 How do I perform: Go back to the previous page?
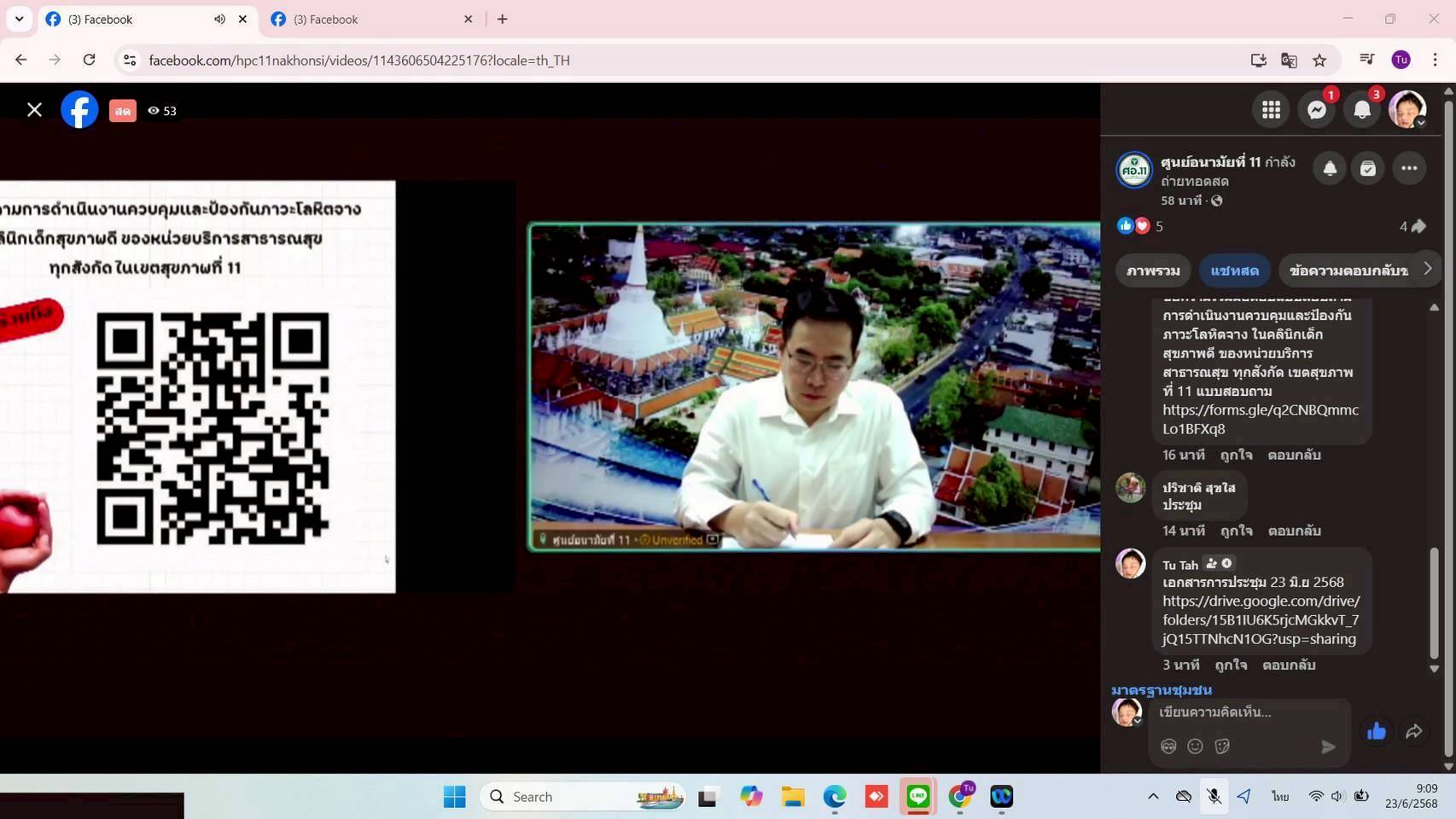(x=21, y=60)
